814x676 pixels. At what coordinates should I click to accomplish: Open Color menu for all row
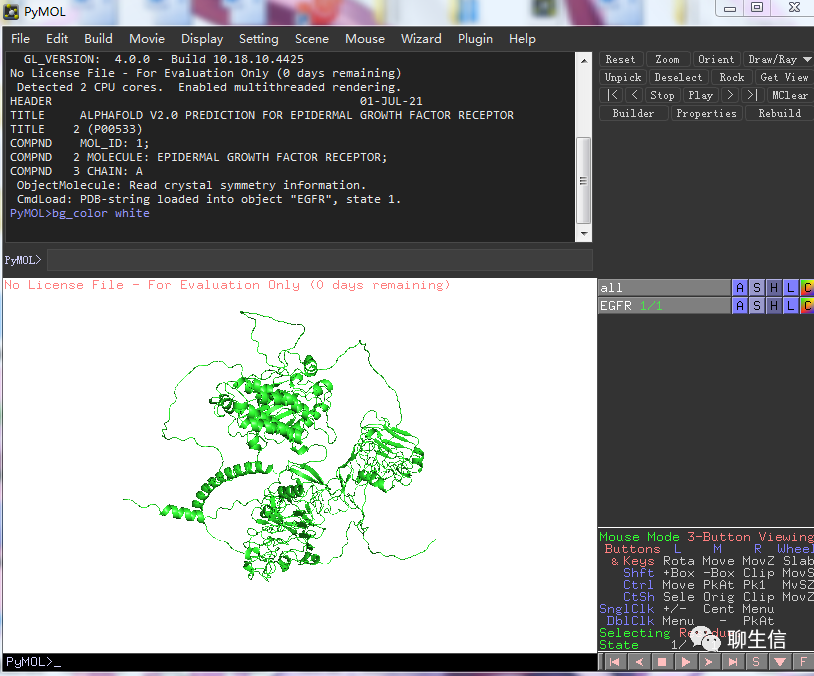pos(807,288)
